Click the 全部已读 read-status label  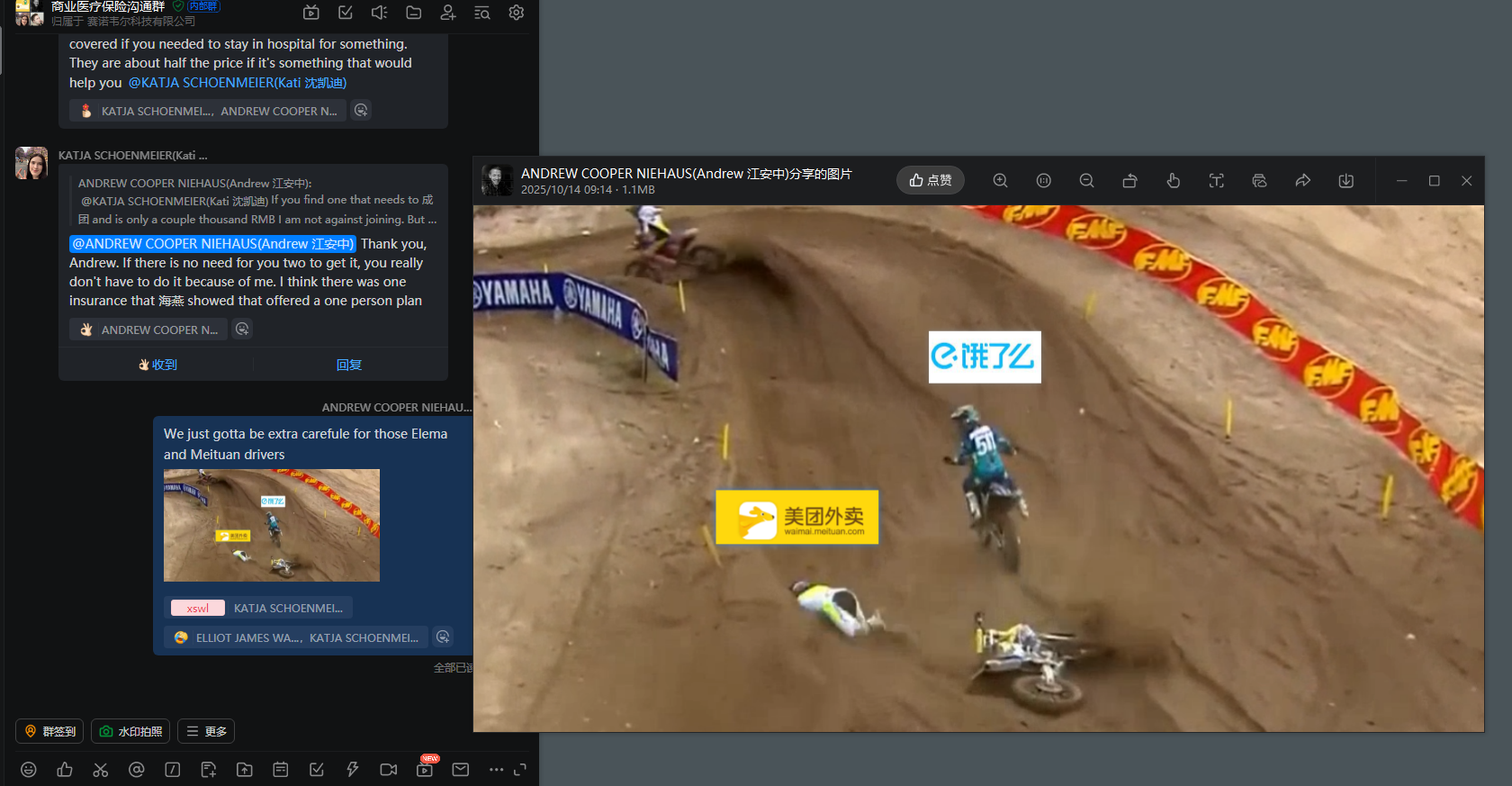453,668
